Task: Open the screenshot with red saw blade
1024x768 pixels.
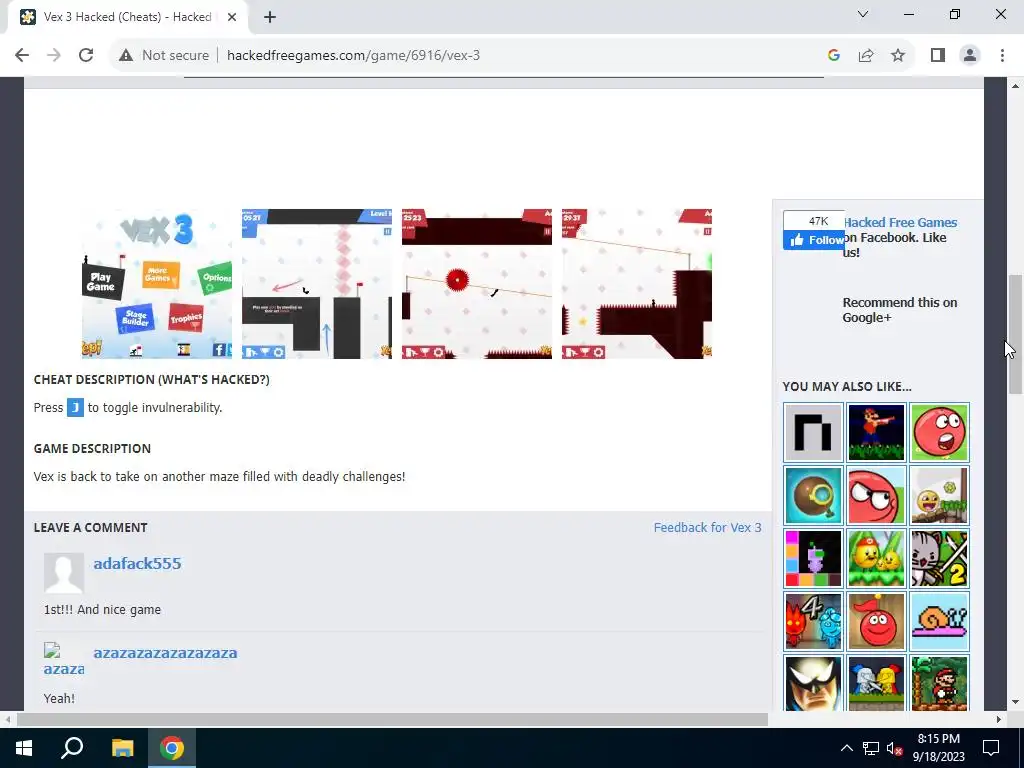Action: coord(477,283)
